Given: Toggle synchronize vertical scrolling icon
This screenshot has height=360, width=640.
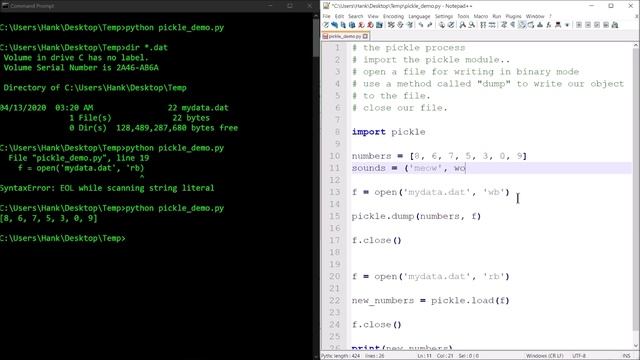Looking at the screenshot, I should (x=483, y=25).
